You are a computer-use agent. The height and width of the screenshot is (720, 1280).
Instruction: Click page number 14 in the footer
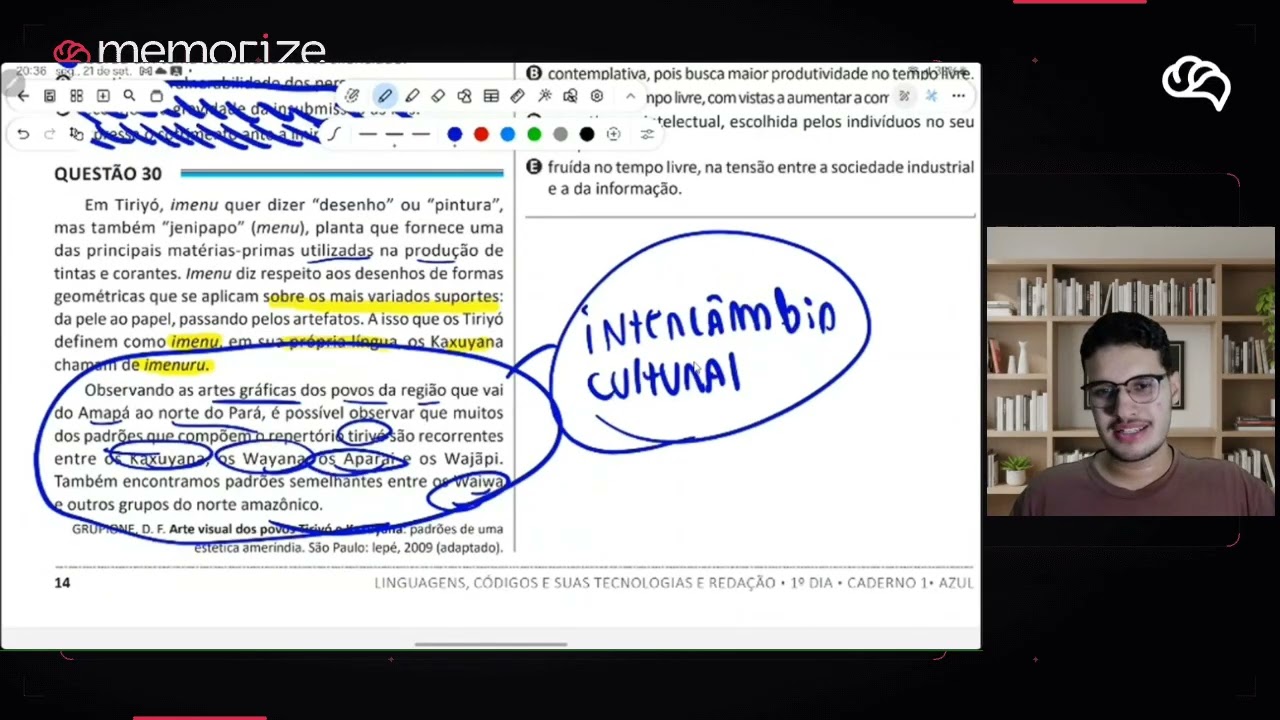pyautogui.click(x=62, y=582)
